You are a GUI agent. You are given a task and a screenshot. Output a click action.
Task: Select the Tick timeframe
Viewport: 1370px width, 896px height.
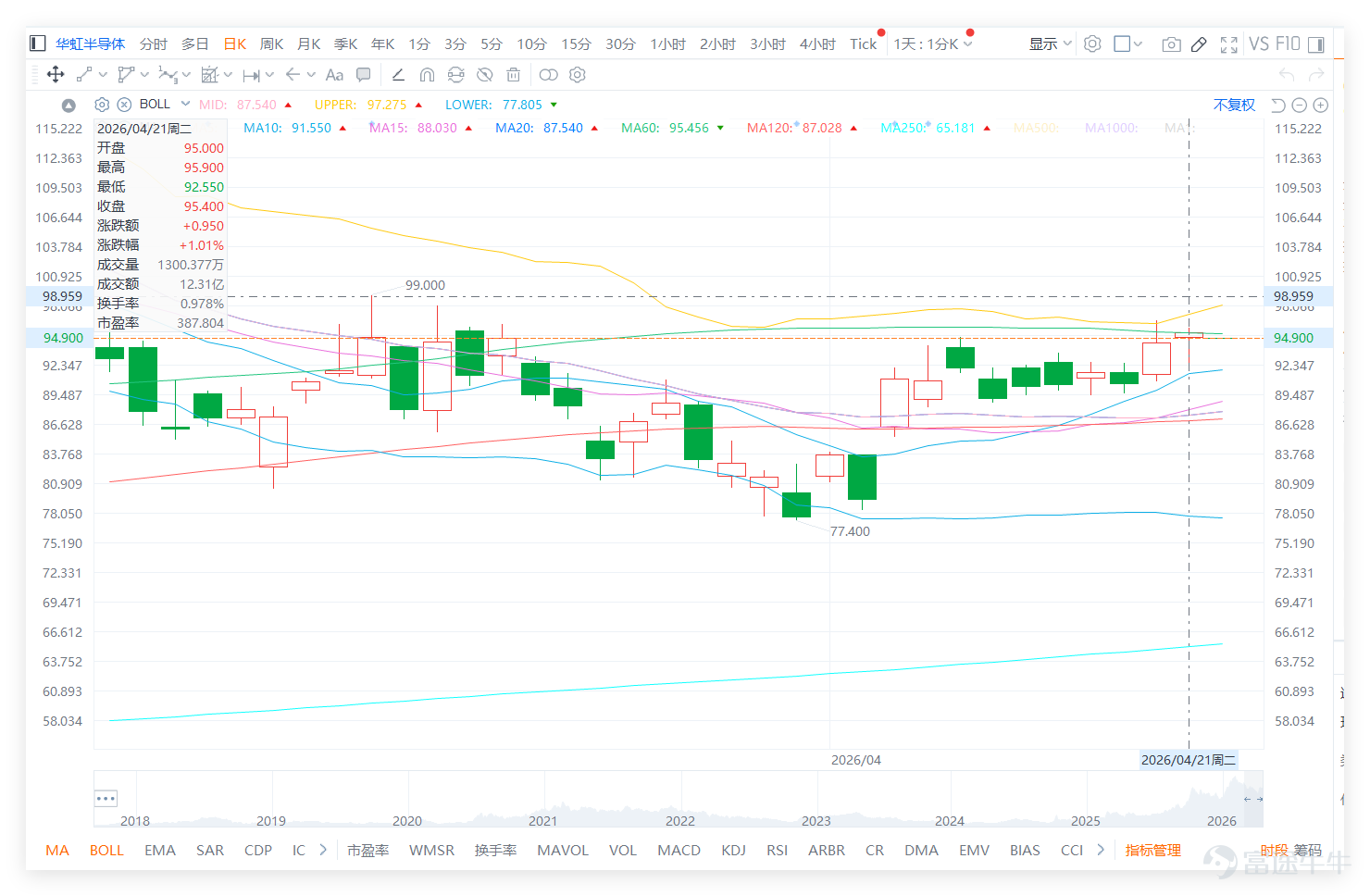coord(864,44)
